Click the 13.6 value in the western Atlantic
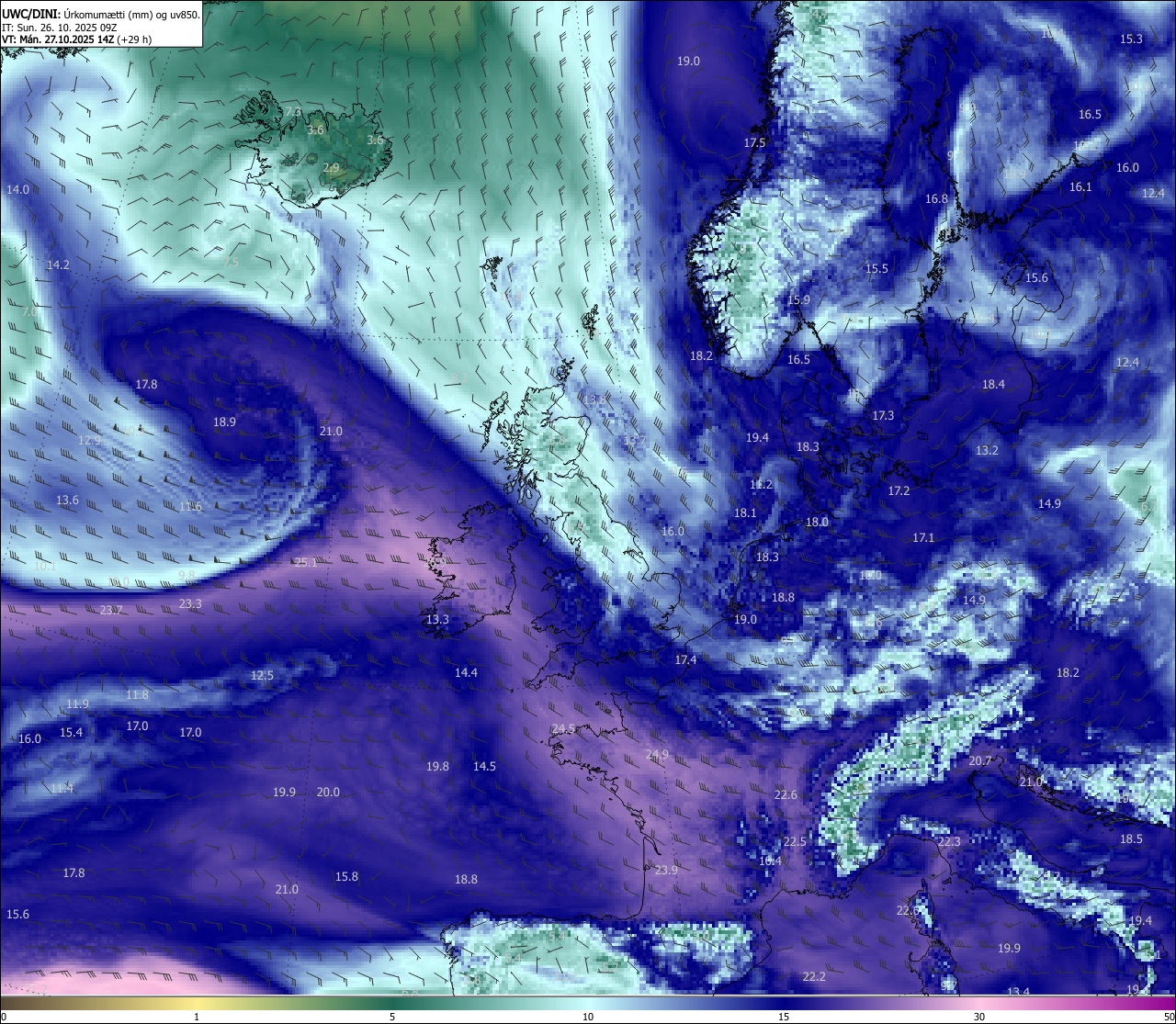The height and width of the screenshot is (1024, 1176). (x=67, y=501)
